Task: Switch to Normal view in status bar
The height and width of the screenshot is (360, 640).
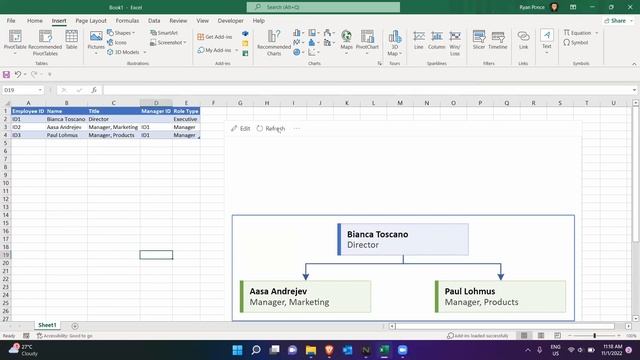Action: (x=524, y=336)
